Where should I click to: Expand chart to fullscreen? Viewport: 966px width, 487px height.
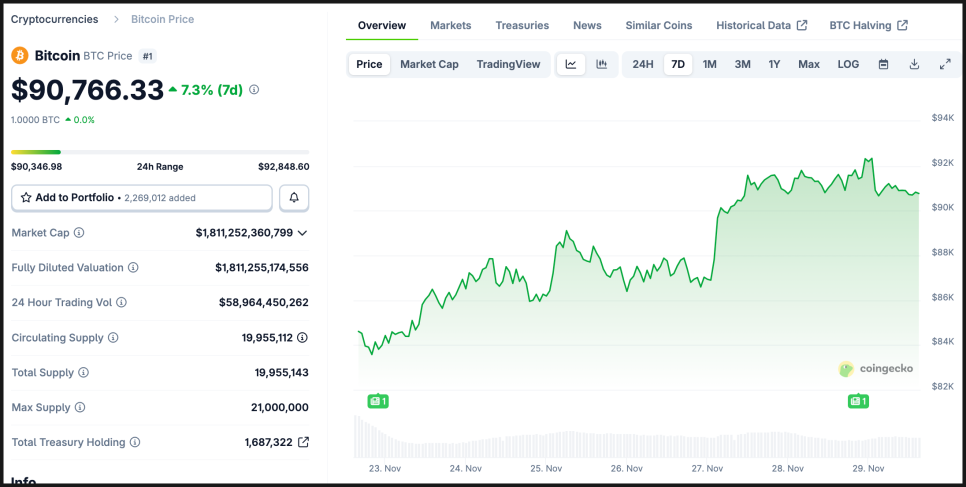(945, 64)
